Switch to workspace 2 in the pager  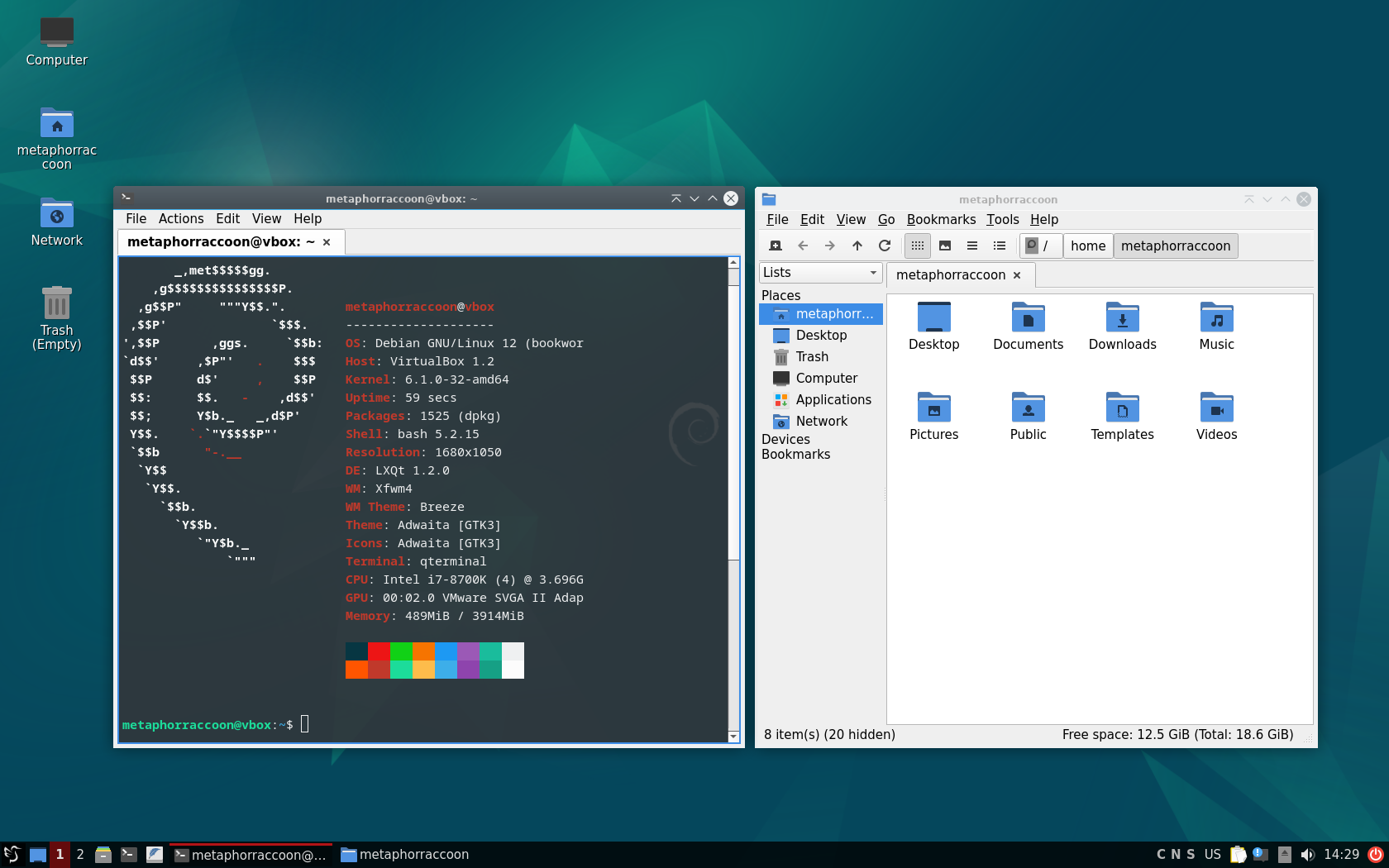click(x=80, y=855)
